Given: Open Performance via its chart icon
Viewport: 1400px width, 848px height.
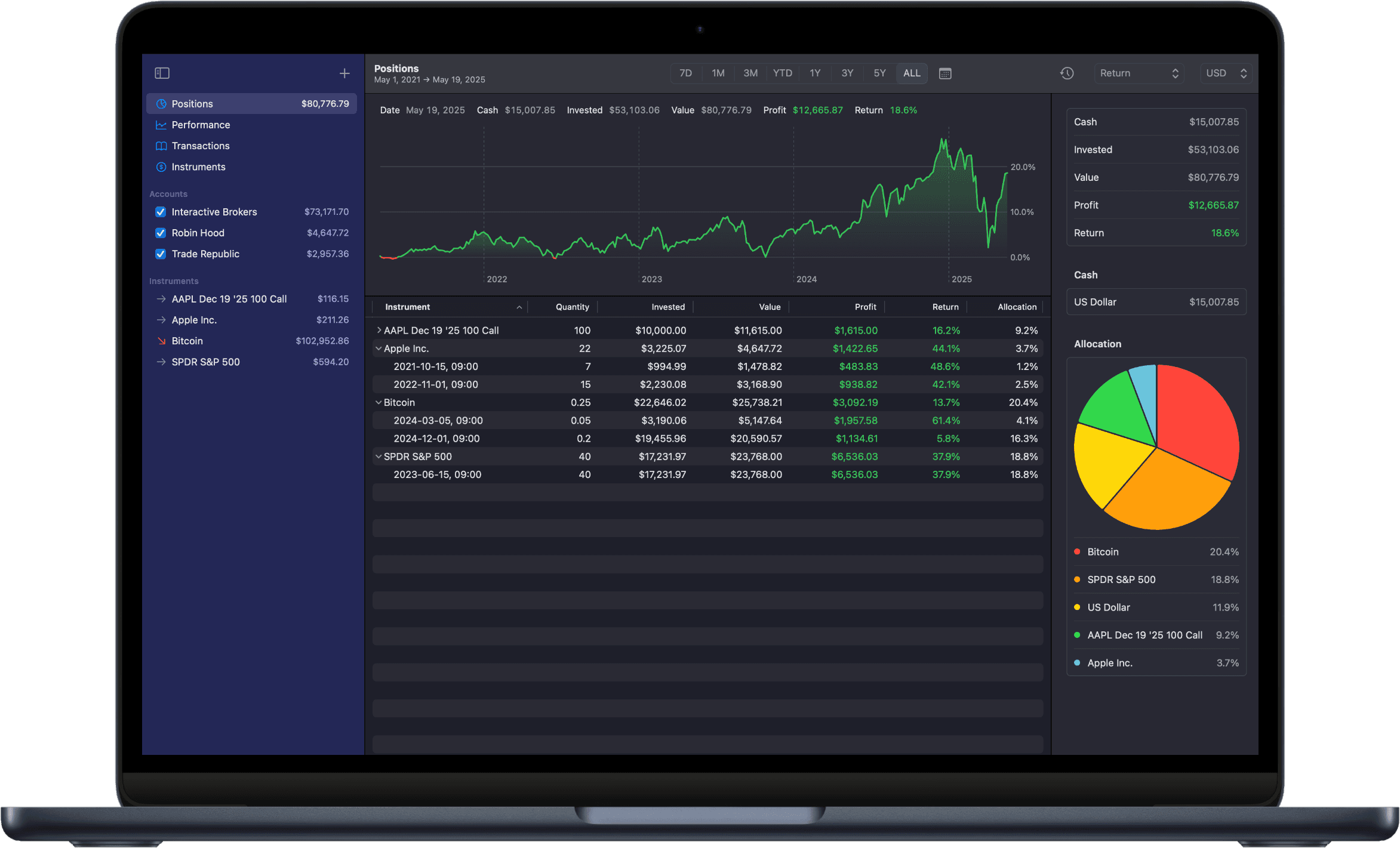Looking at the screenshot, I should click(161, 125).
